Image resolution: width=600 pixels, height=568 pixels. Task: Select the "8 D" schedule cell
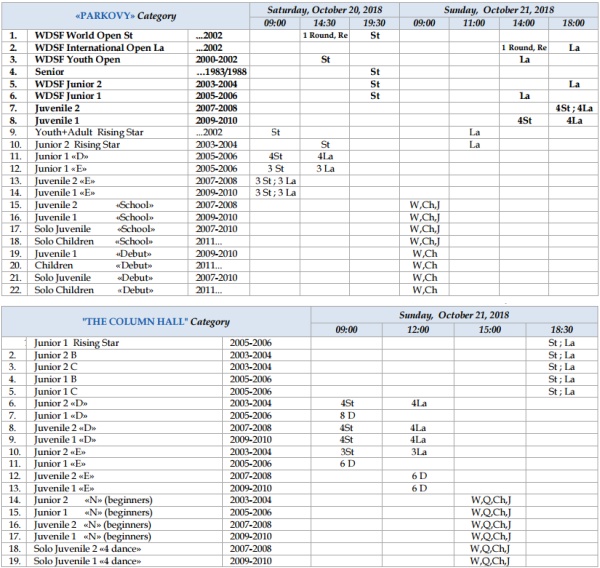(x=349, y=415)
